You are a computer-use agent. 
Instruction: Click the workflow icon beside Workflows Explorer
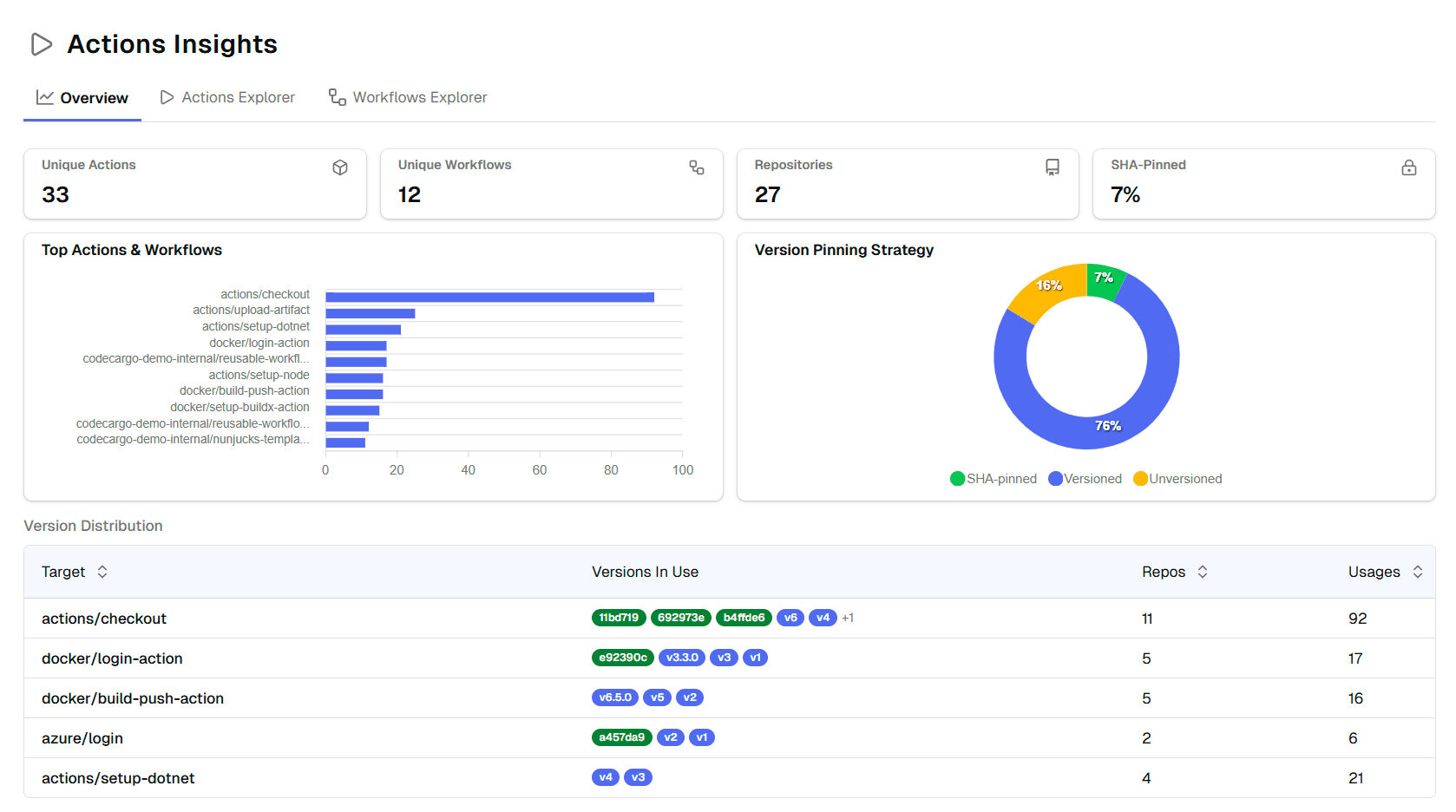pyautogui.click(x=335, y=97)
